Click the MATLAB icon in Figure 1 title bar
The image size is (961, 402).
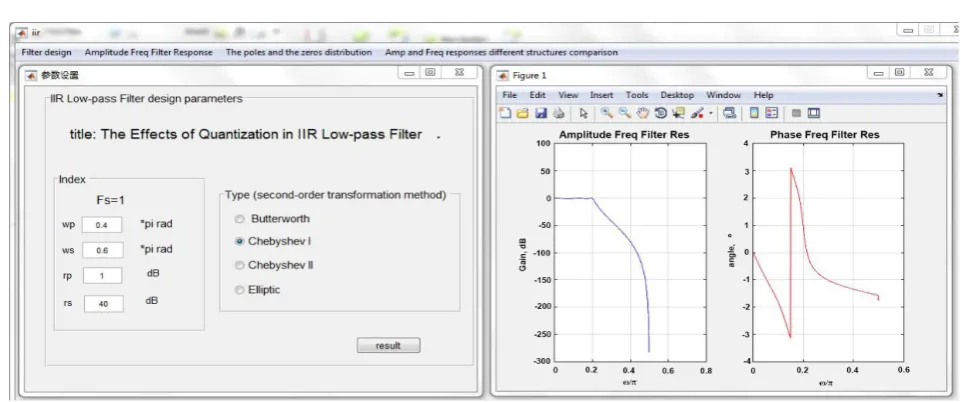point(503,76)
